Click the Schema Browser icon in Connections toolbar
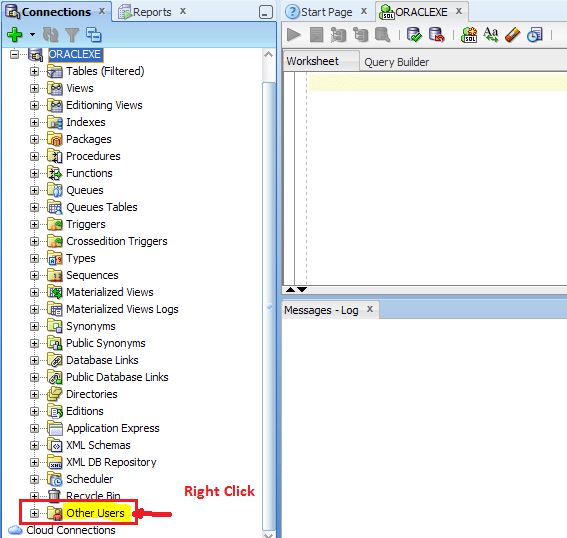Screen dimensions: 567x538 [94, 35]
